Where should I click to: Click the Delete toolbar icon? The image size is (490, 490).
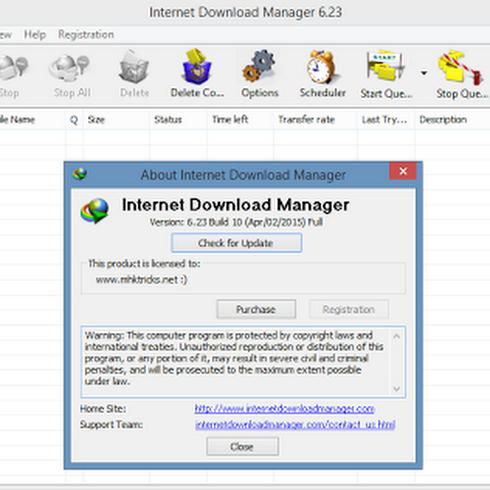(x=134, y=68)
